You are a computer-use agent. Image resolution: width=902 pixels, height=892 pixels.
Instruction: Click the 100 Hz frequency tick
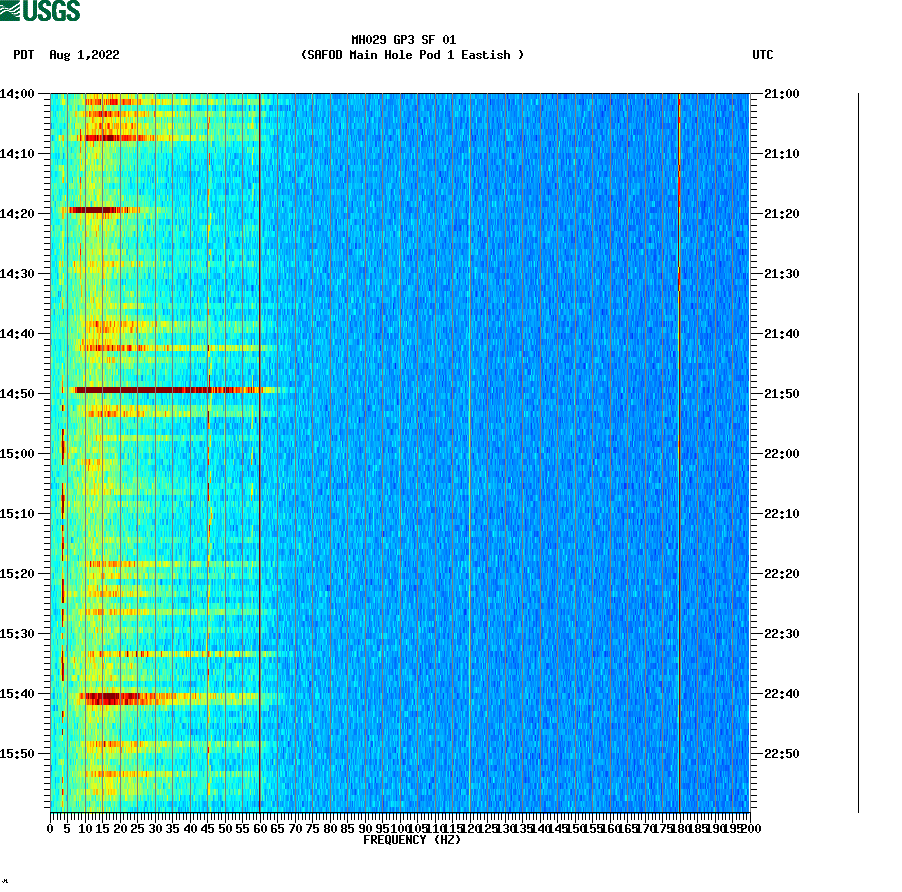(x=397, y=829)
